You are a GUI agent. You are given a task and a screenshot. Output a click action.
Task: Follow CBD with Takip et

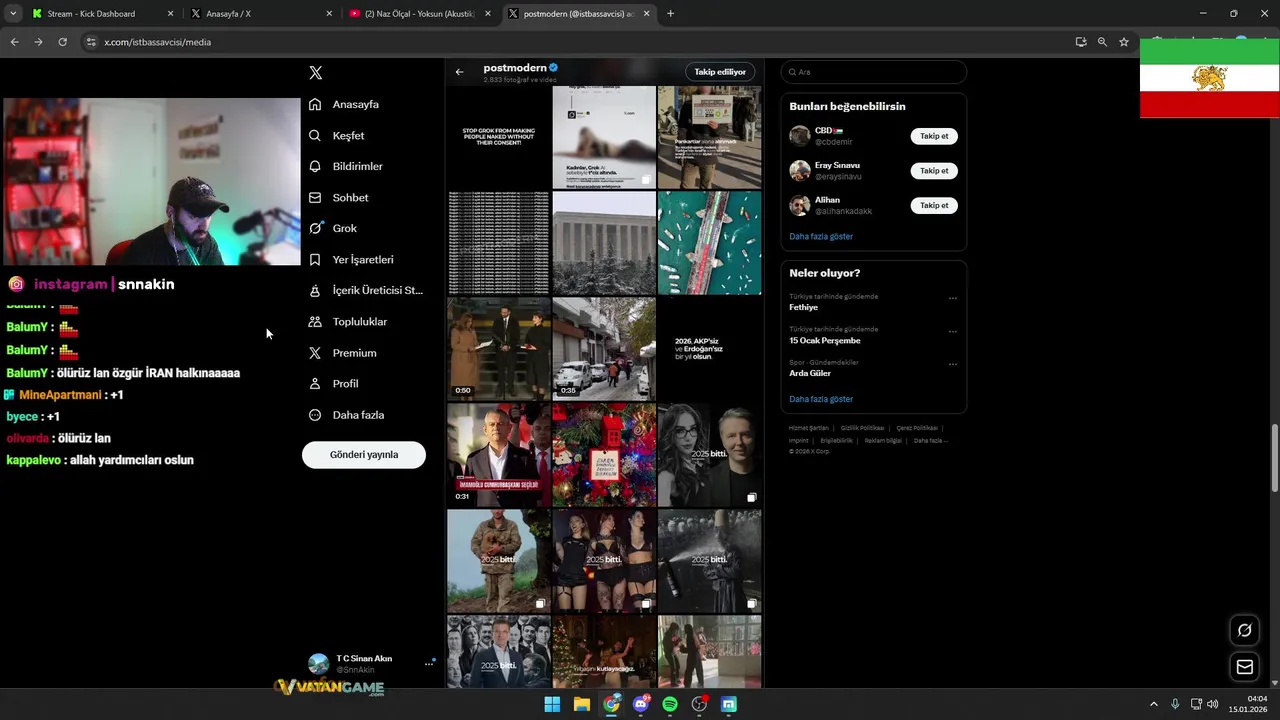[934, 136]
